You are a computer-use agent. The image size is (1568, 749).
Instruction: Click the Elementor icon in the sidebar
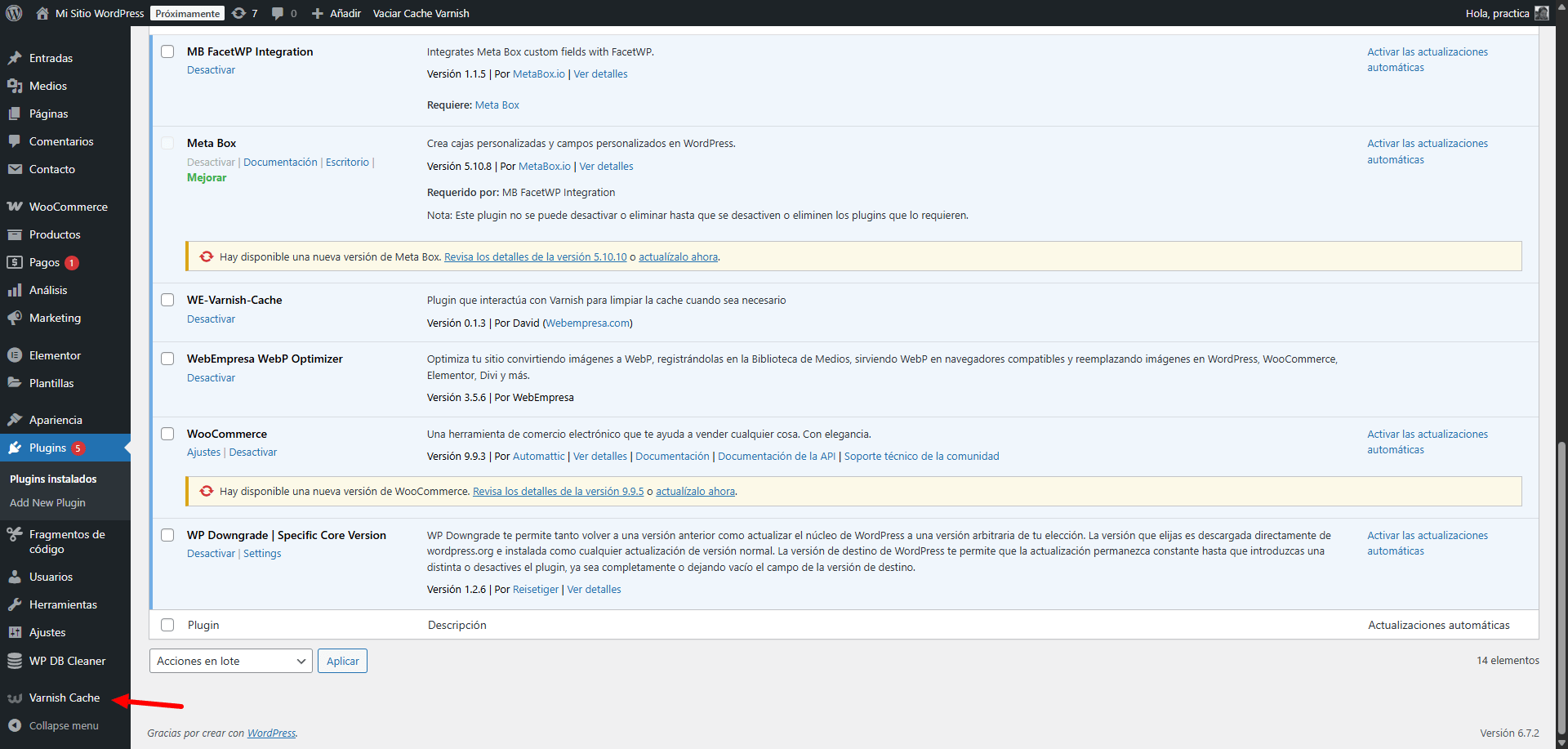15,355
